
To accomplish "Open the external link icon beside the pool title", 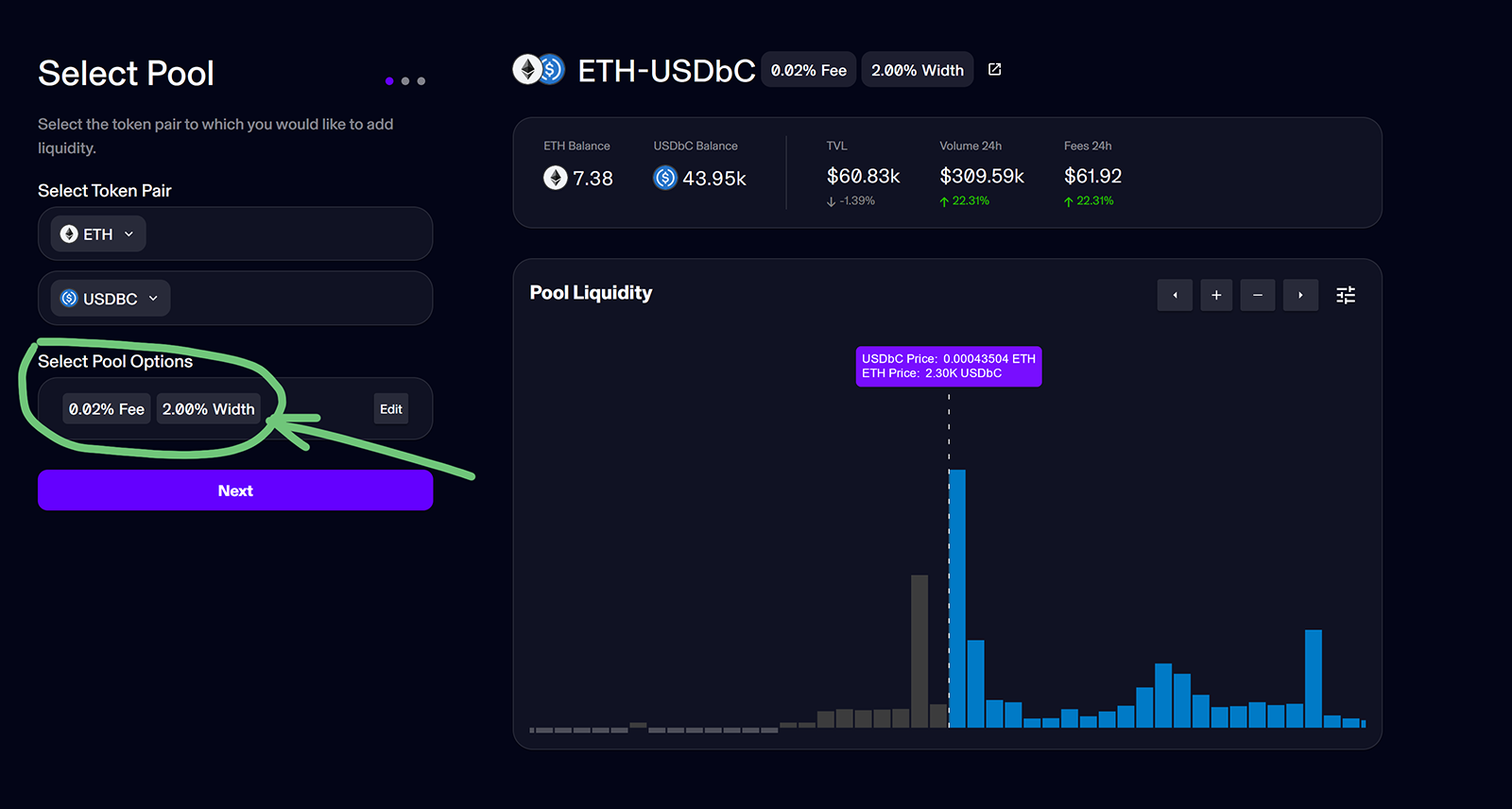I will pyautogui.click(x=994, y=70).
